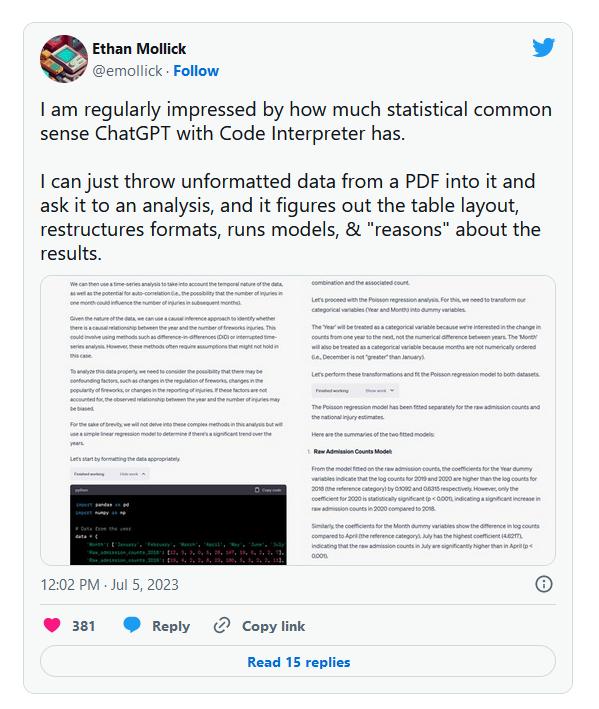
Task: Click the chain link icon
Action: coord(222,625)
